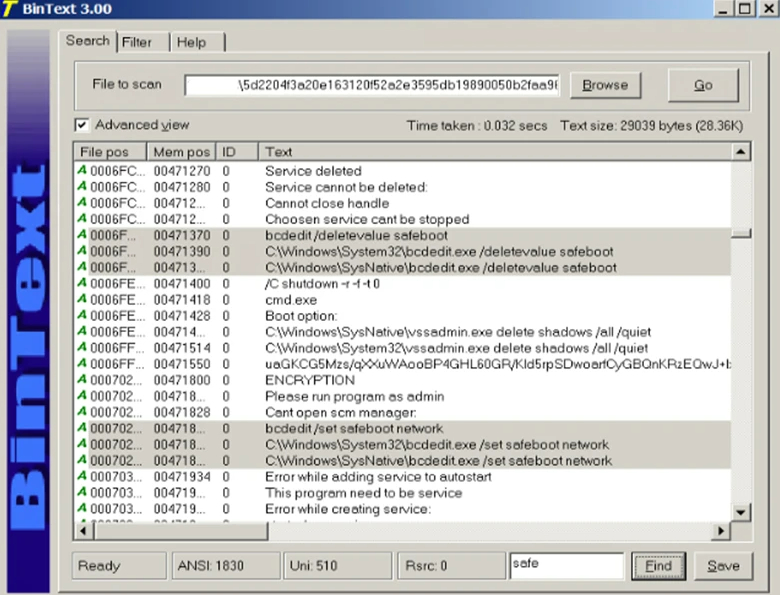This screenshot has height=595, width=780.
Task: Click the green A icon beside 'Service deleted'
Action: pos(82,171)
